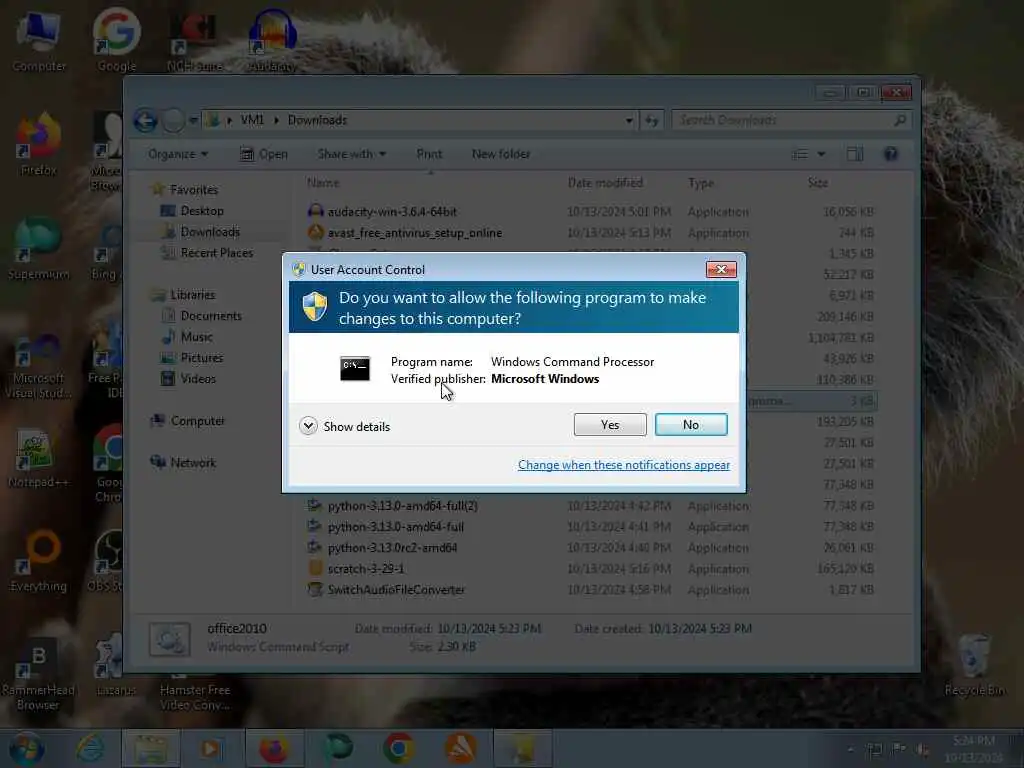Click the Windows Start orb
Viewport: 1024px width, 768px height.
pyautogui.click(x=27, y=749)
